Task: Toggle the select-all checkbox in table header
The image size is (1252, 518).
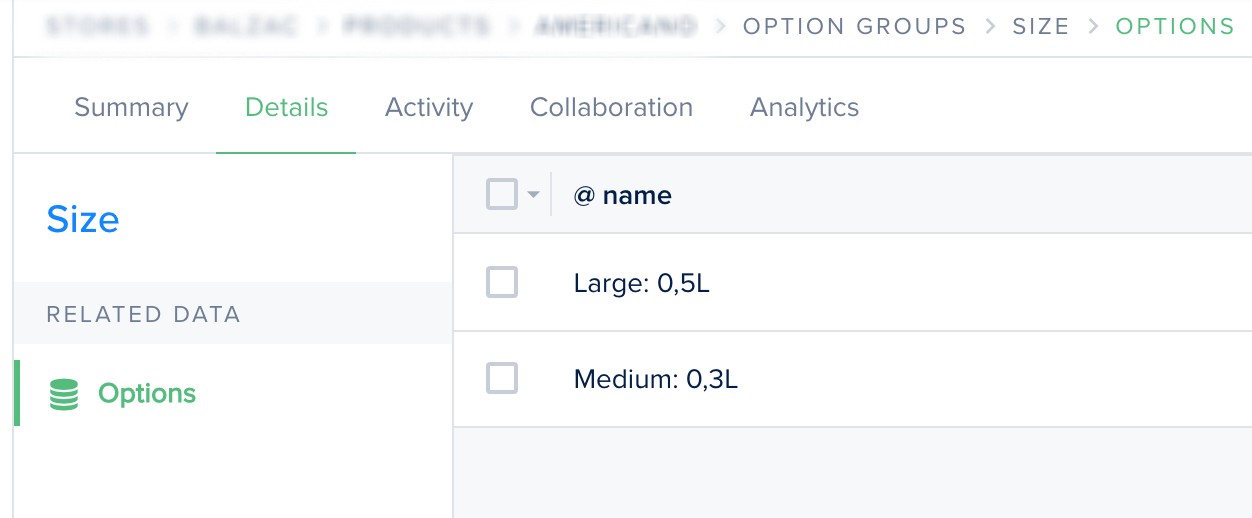Action: click(x=502, y=194)
